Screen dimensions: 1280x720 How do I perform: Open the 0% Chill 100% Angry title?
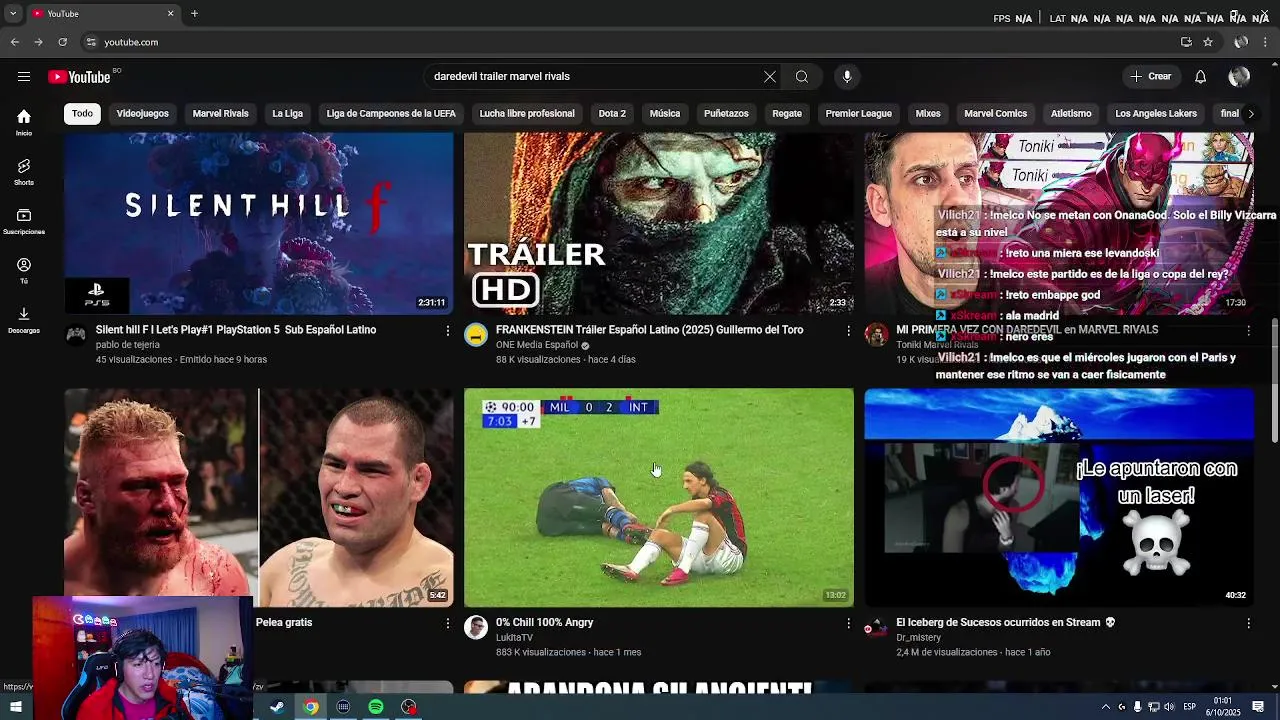click(544, 623)
